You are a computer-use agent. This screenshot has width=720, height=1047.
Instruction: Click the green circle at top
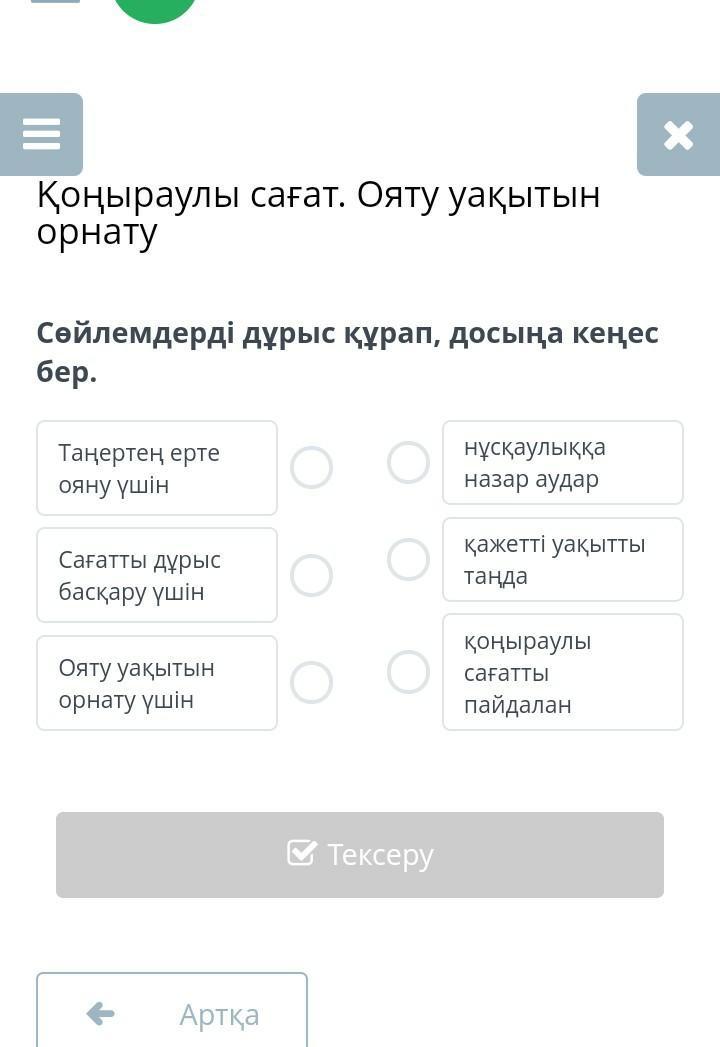[155, 9]
